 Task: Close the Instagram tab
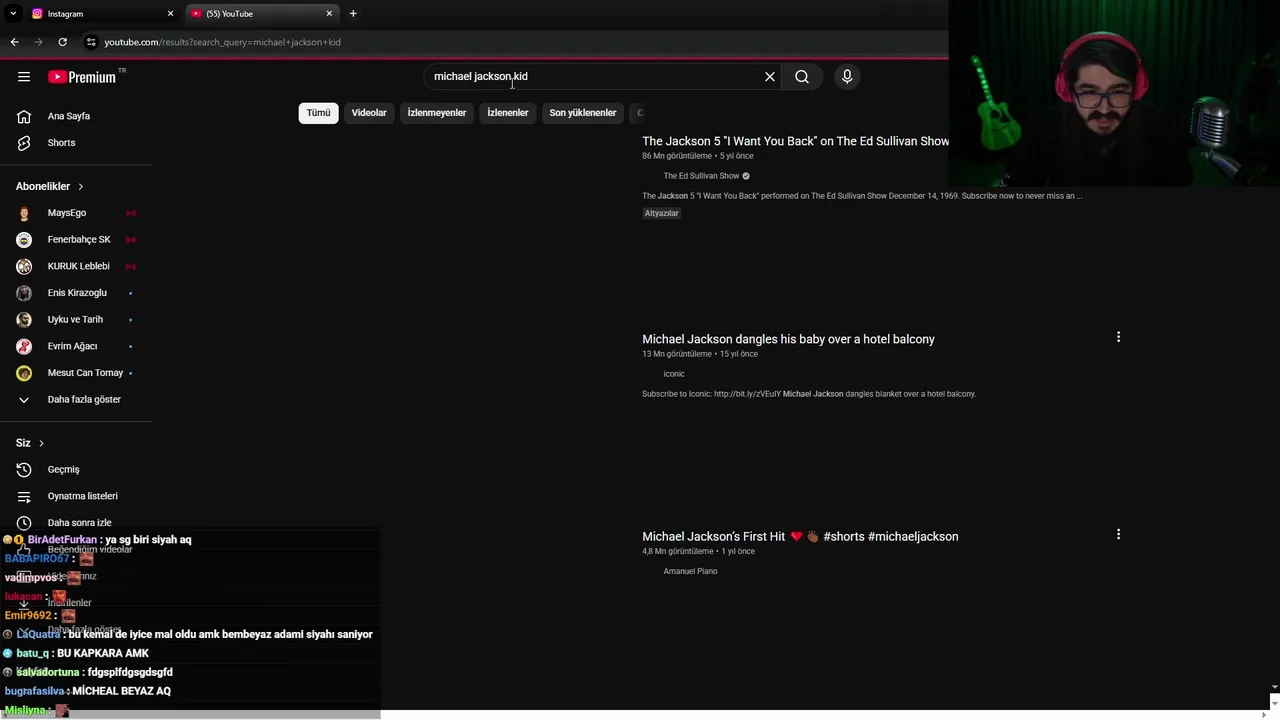pos(170,14)
